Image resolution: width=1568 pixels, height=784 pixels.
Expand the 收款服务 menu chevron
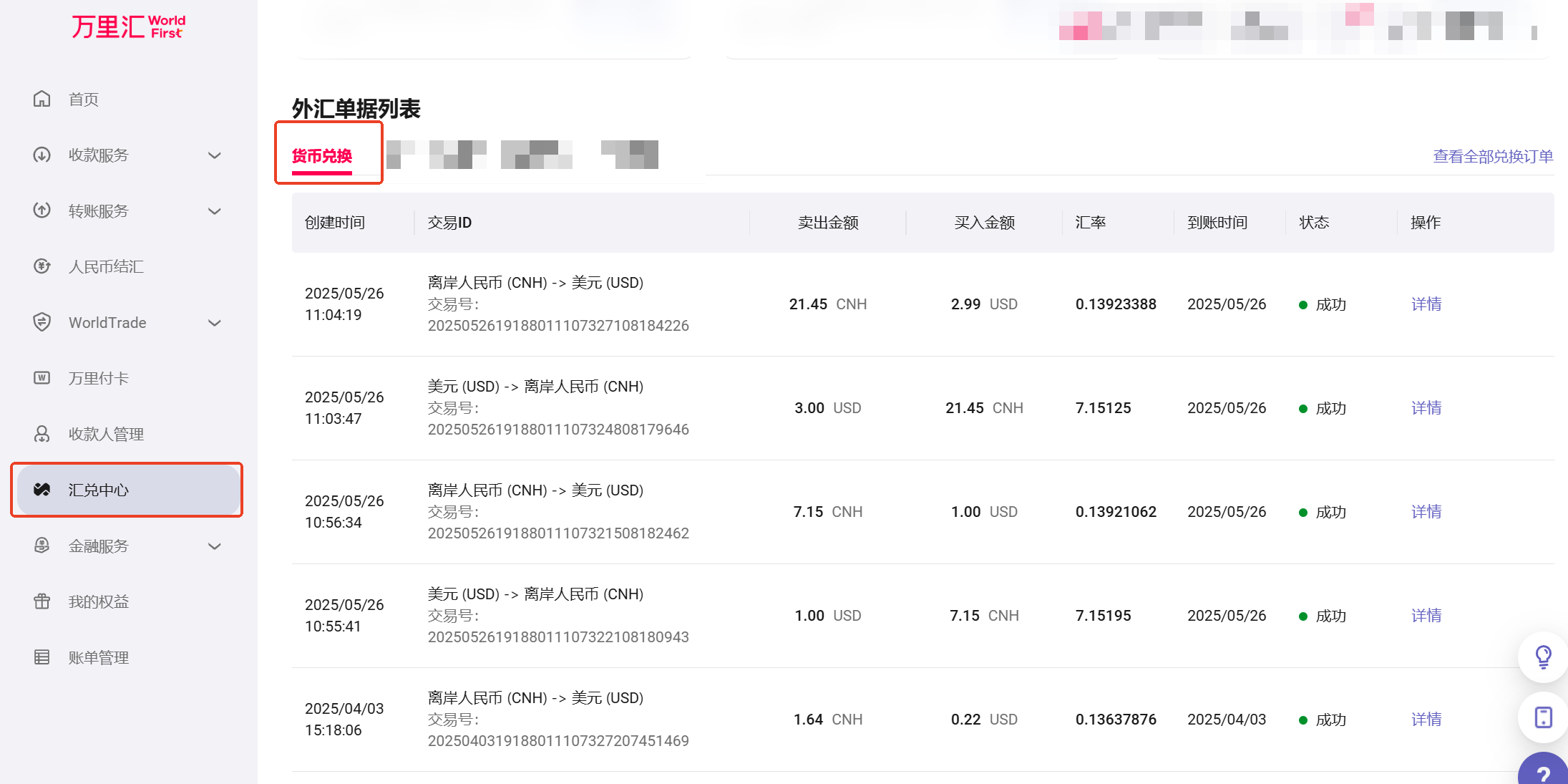point(214,155)
